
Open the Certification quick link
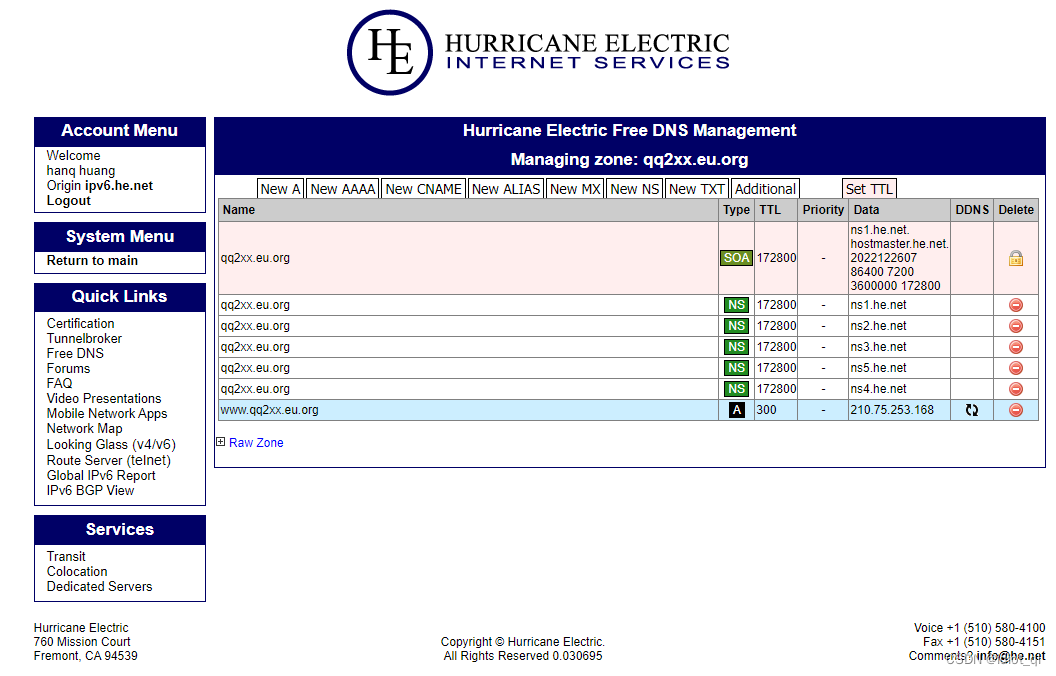point(80,323)
